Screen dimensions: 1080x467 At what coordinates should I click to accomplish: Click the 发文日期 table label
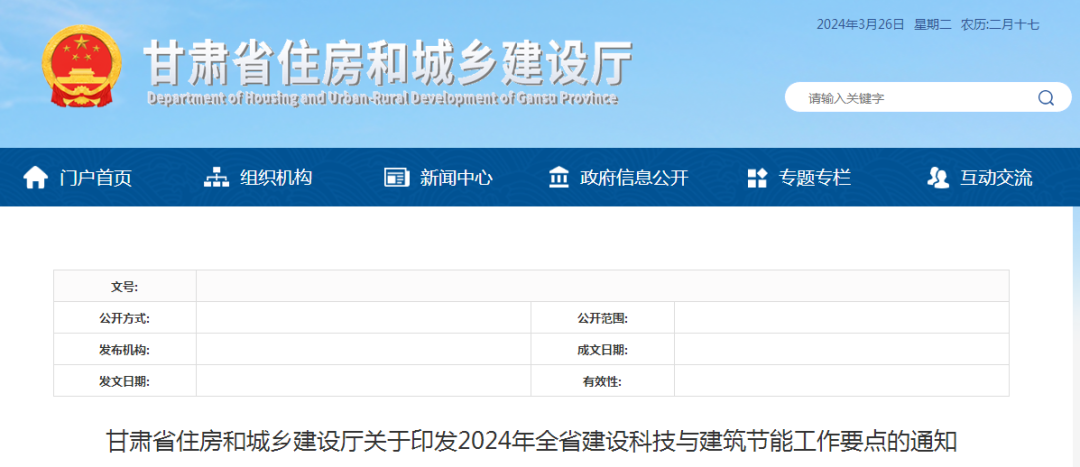pos(125,382)
